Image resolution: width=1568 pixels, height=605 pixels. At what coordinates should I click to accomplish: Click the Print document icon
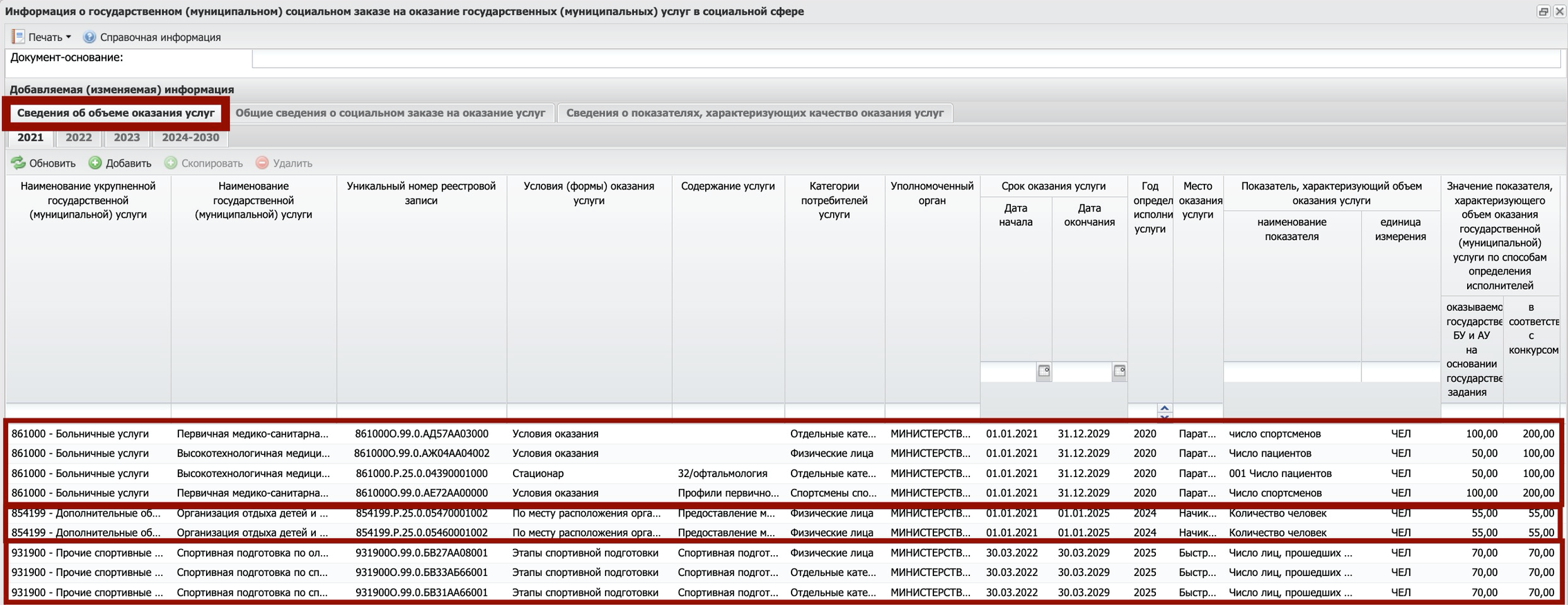click(18, 37)
